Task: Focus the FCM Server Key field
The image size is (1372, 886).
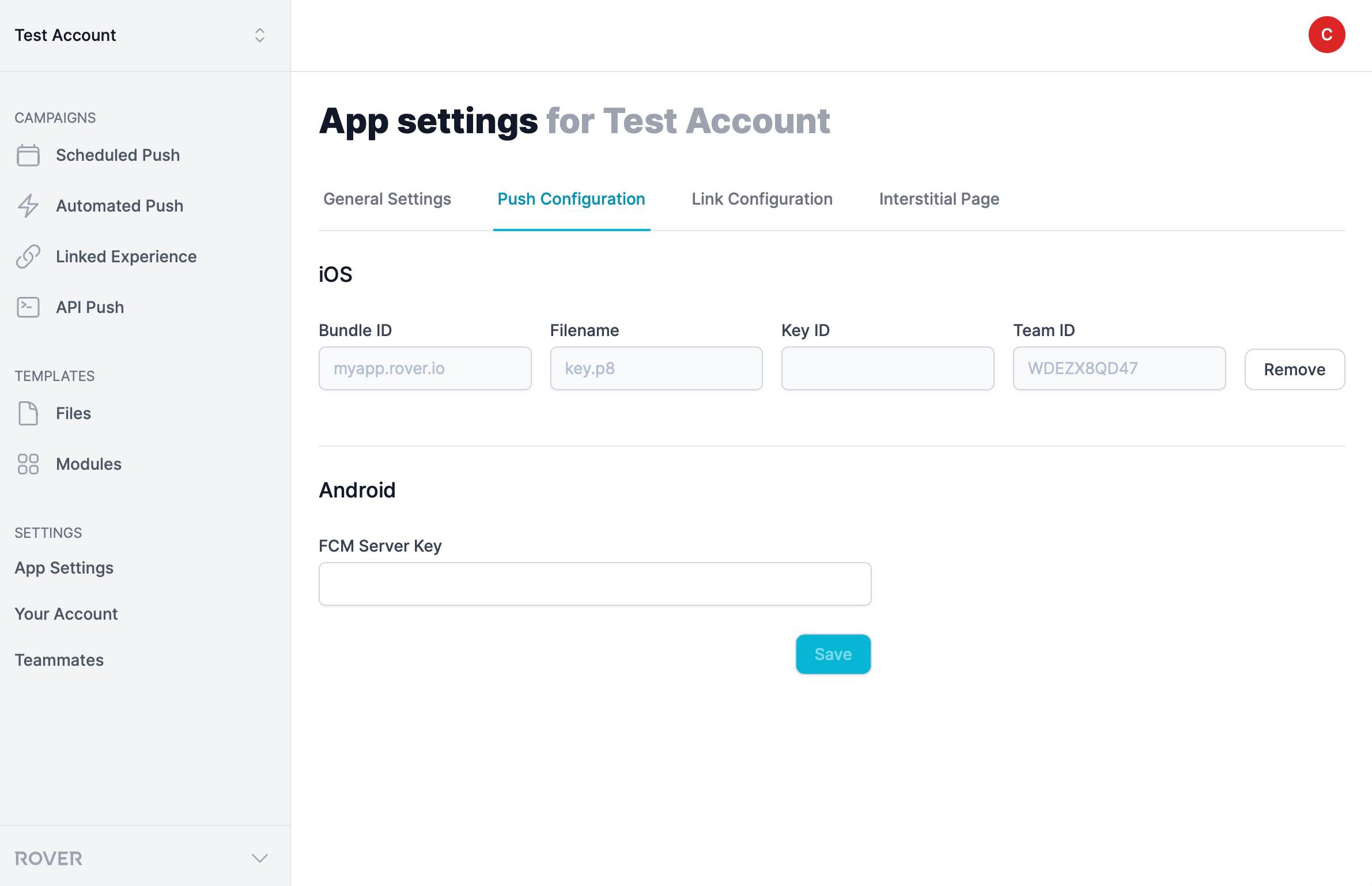Action: point(595,584)
